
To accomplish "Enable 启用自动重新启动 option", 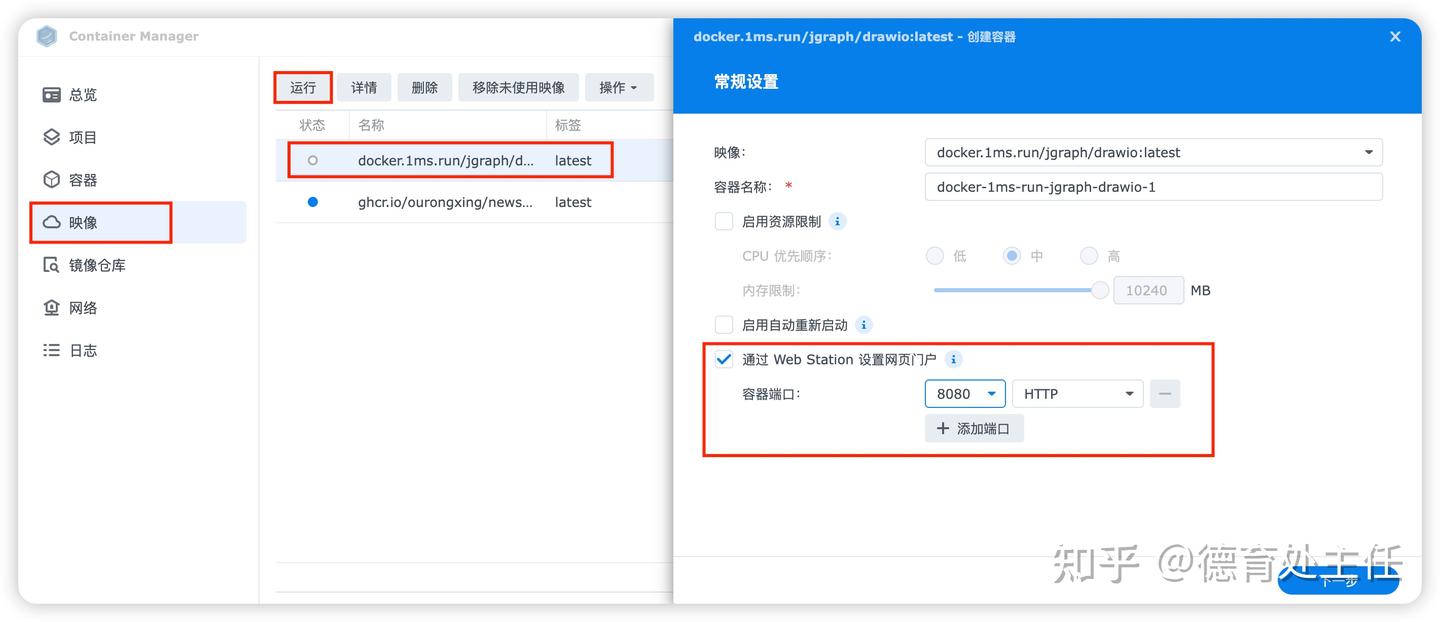I will pos(723,324).
